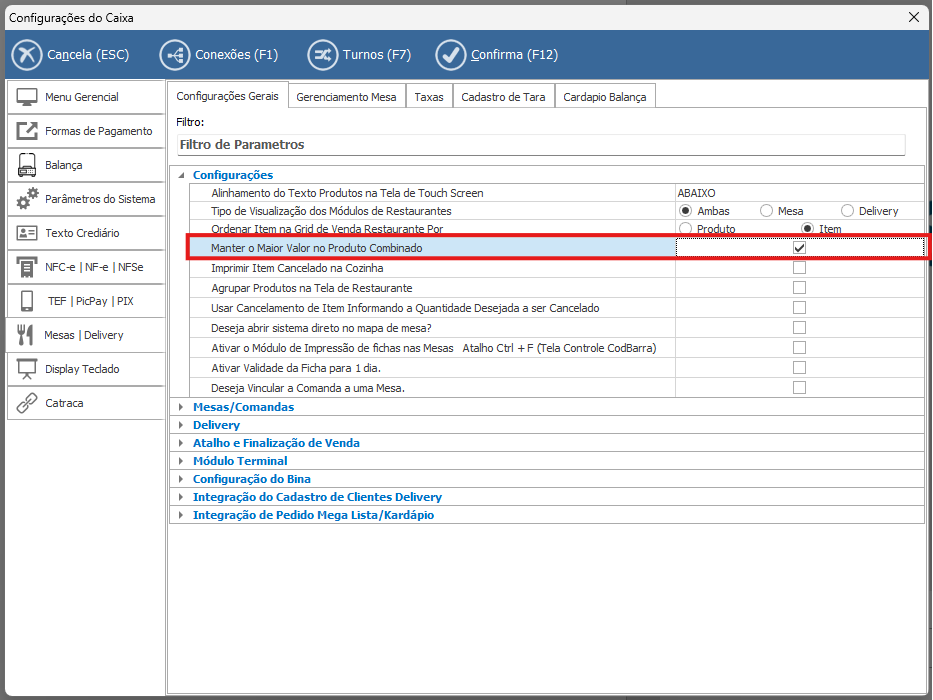Select the Balança scale icon

pyautogui.click(x=28, y=165)
